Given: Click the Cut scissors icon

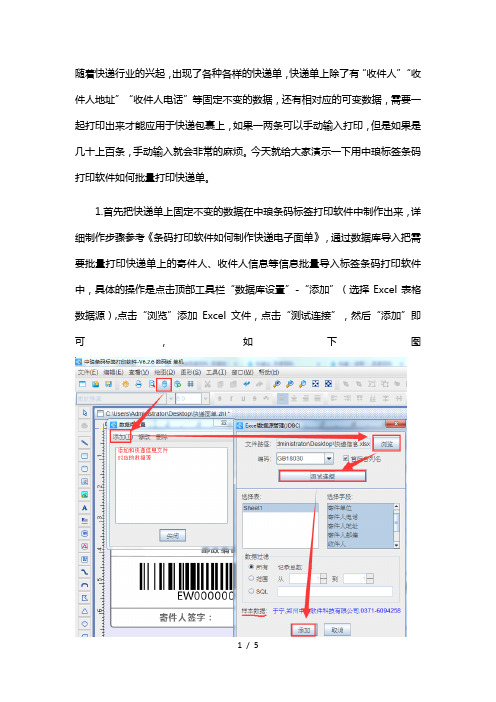Looking at the screenshot, I should click(x=207, y=384).
